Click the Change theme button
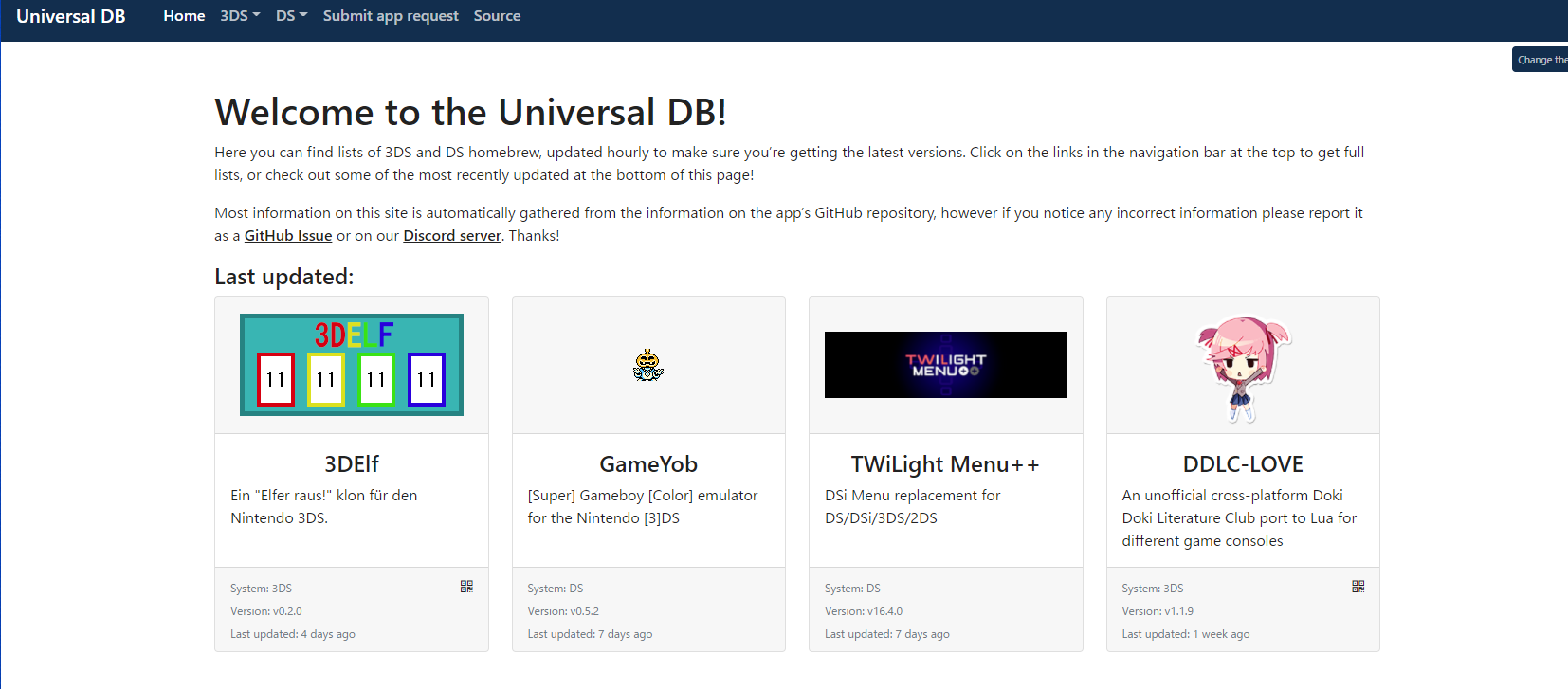Image resolution: width=1568 pixels, height=689 pixels. [x=1541, y=60]
